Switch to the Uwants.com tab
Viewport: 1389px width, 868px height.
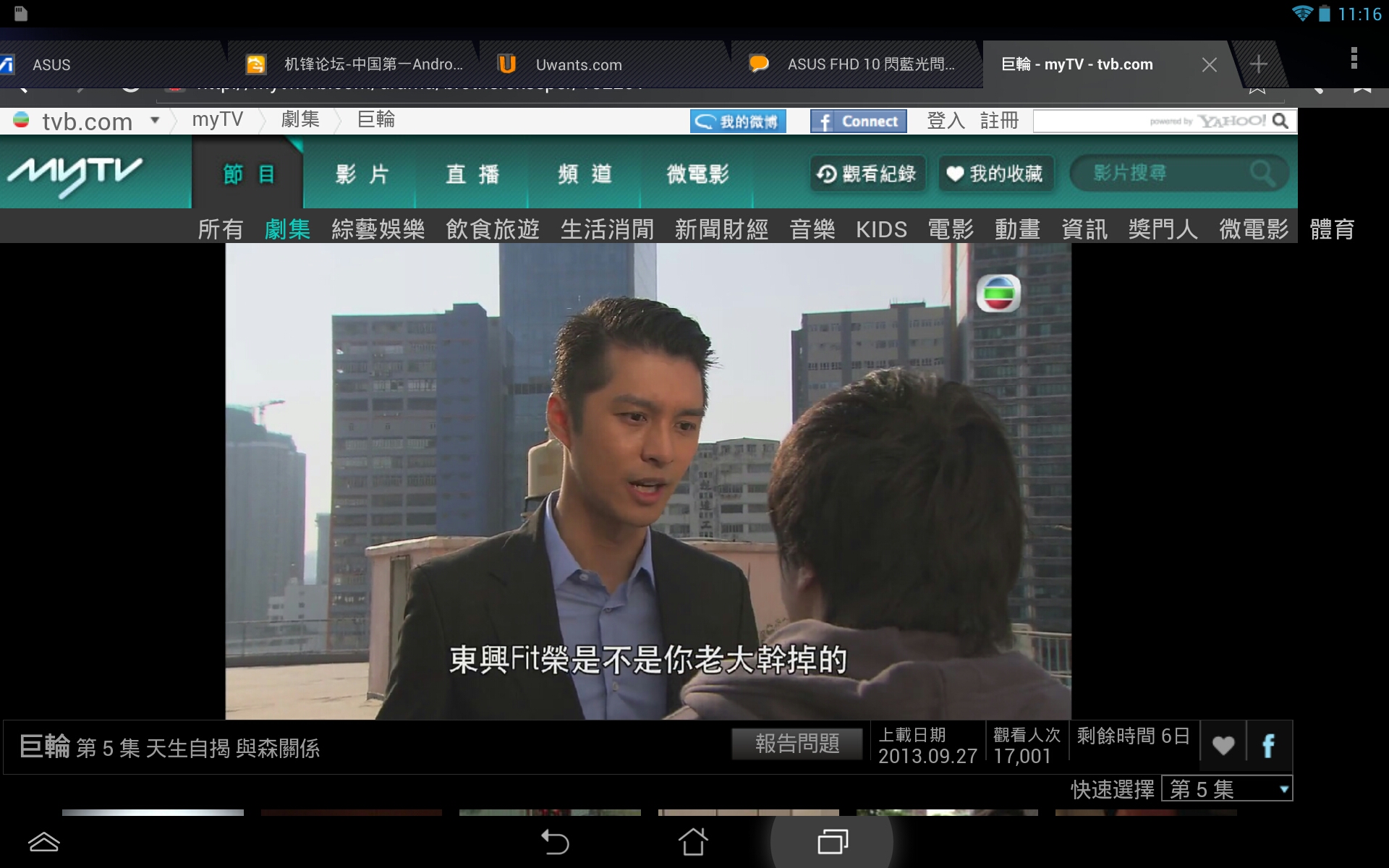coord(604,64)
